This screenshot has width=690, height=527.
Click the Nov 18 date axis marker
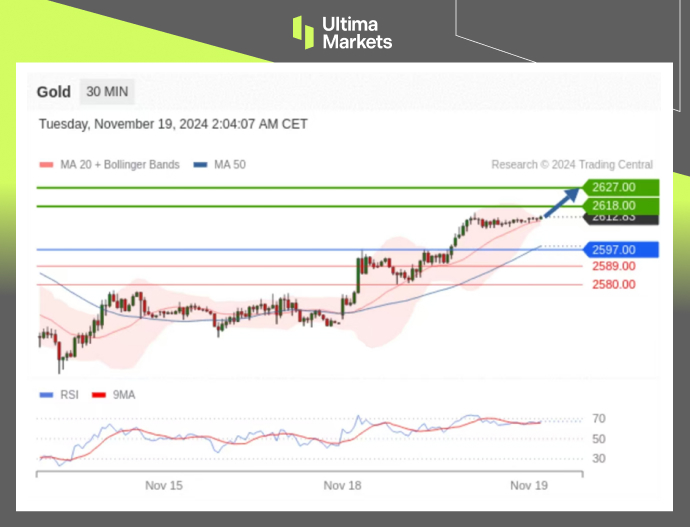[x=342, y=485]
